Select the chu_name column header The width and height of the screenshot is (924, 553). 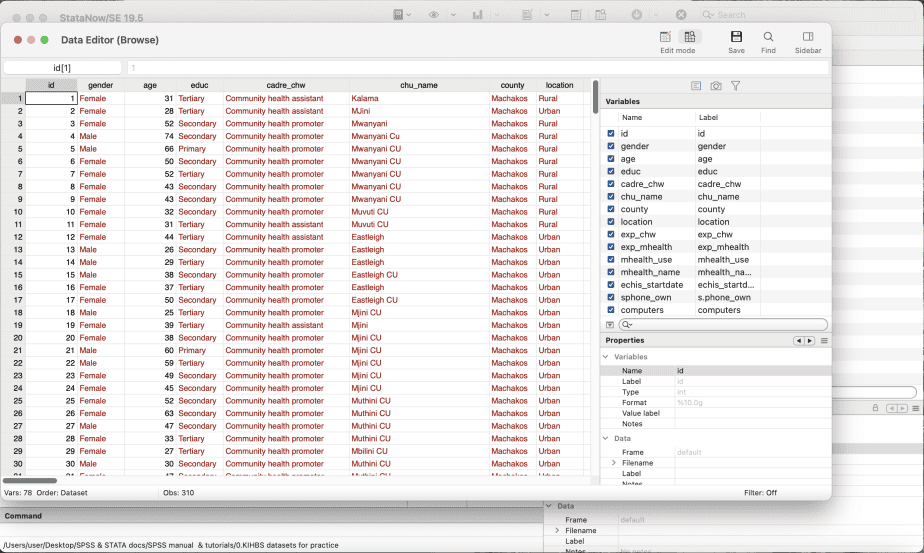pyautogui.click(x=418, y=85)
